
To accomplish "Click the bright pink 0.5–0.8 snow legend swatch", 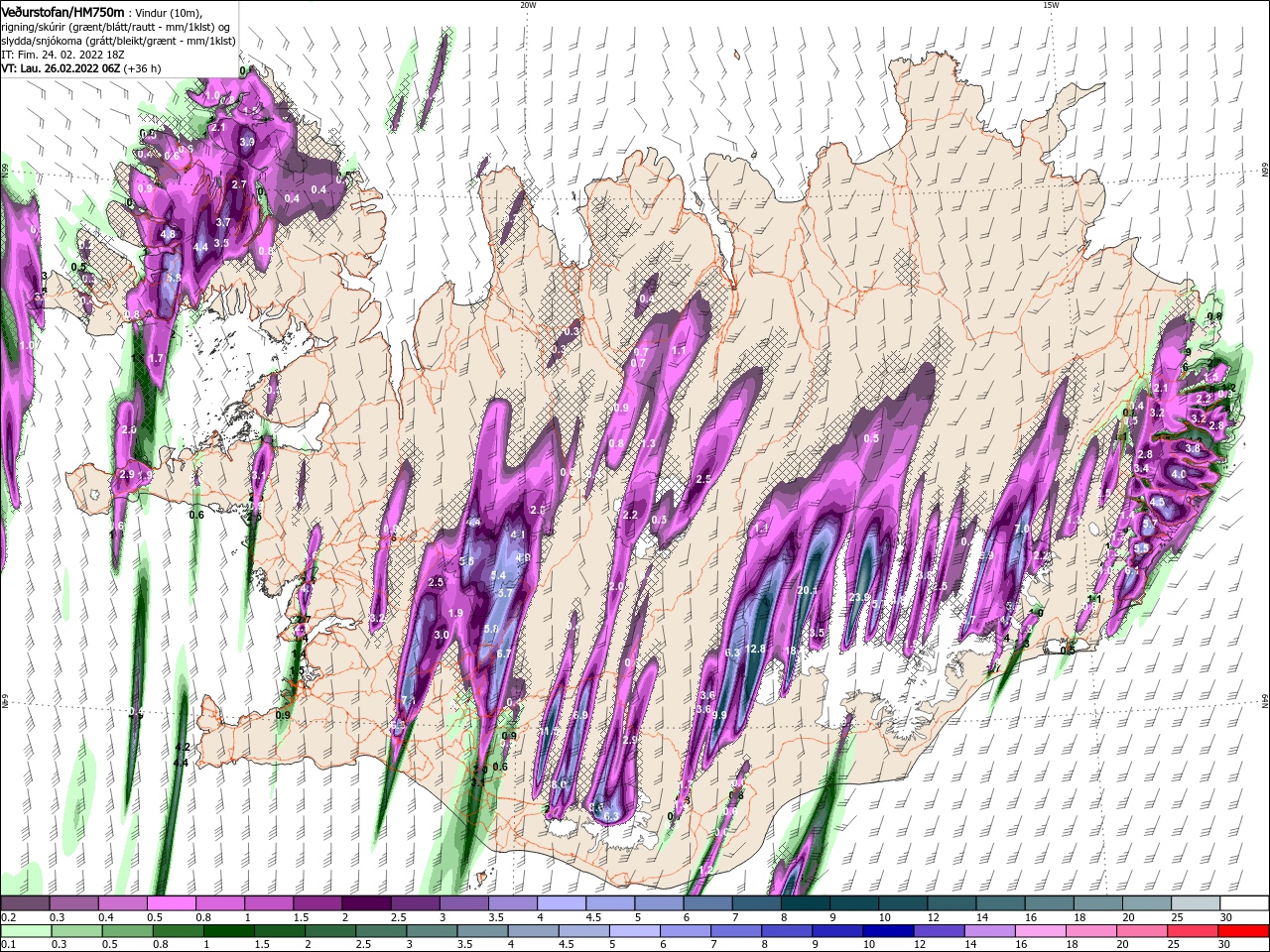I will click(x=172, y=903).
